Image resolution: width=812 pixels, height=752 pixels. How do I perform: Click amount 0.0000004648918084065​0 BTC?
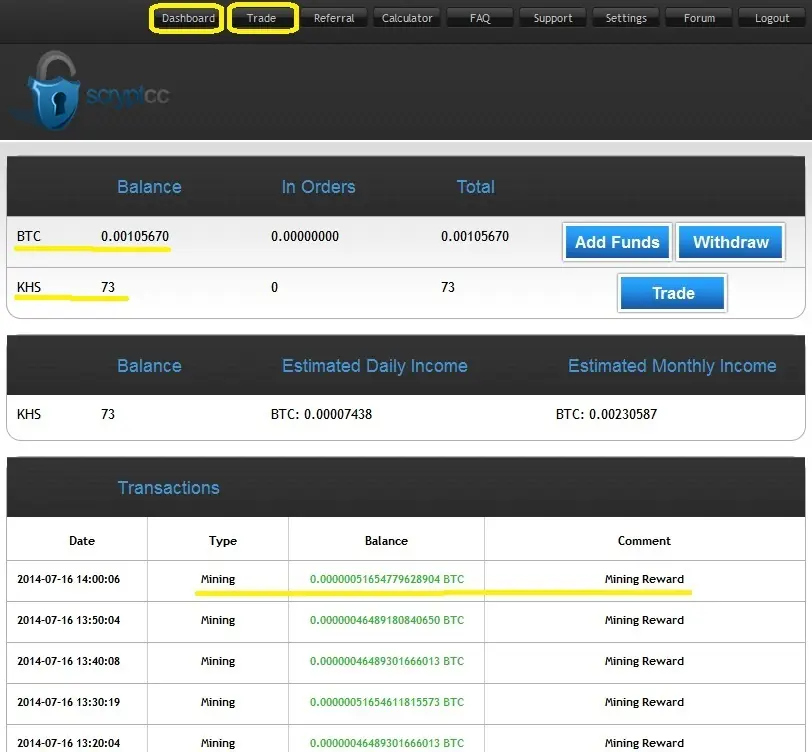coord(387,620)
